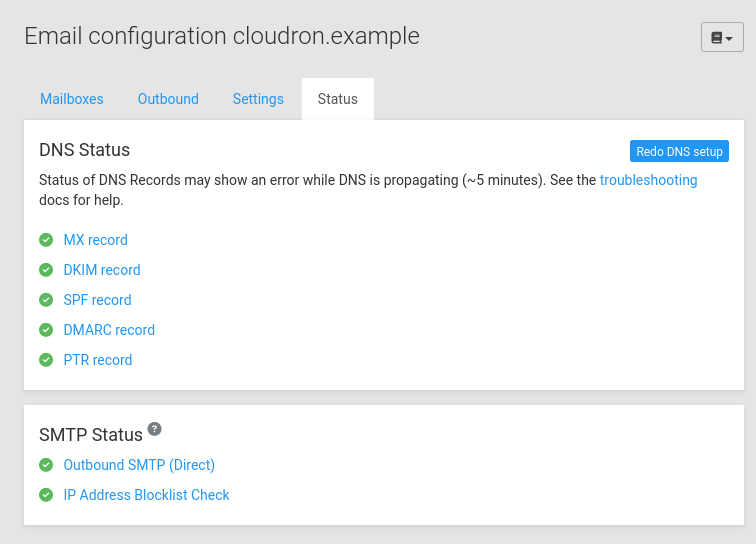
Task: Switch to the Mailboxes tab
Action: click(72, 99)
